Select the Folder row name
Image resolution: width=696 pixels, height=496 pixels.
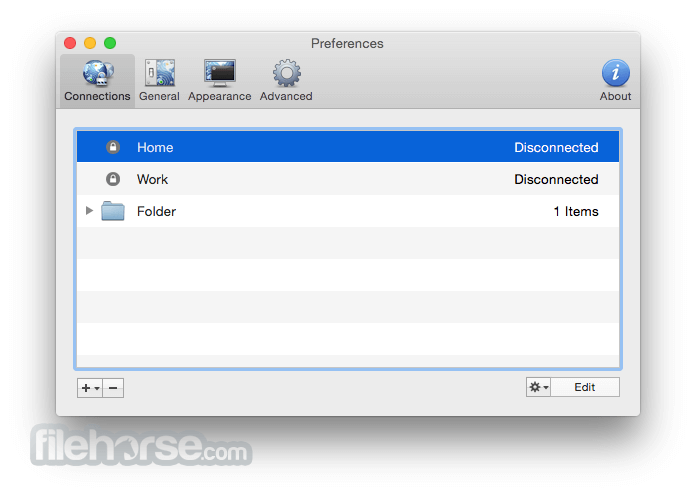156,211
